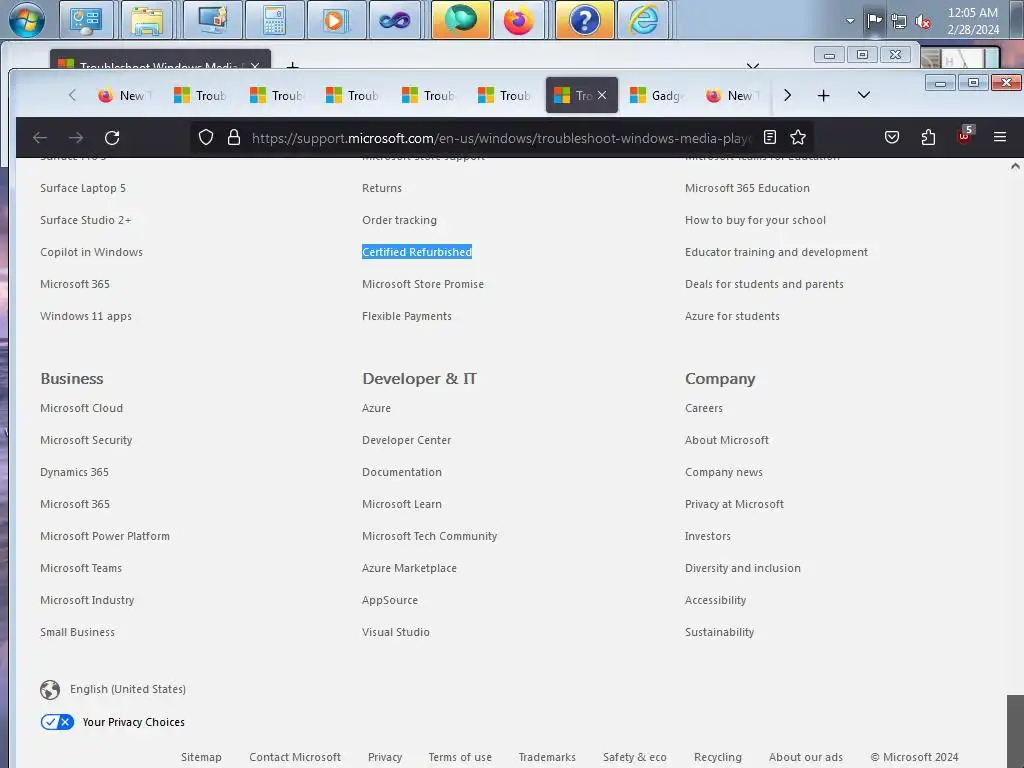Open a new tab with plus button
Image resolution: width=1024 pixels, height=768 pixels.
coord(824,95)
